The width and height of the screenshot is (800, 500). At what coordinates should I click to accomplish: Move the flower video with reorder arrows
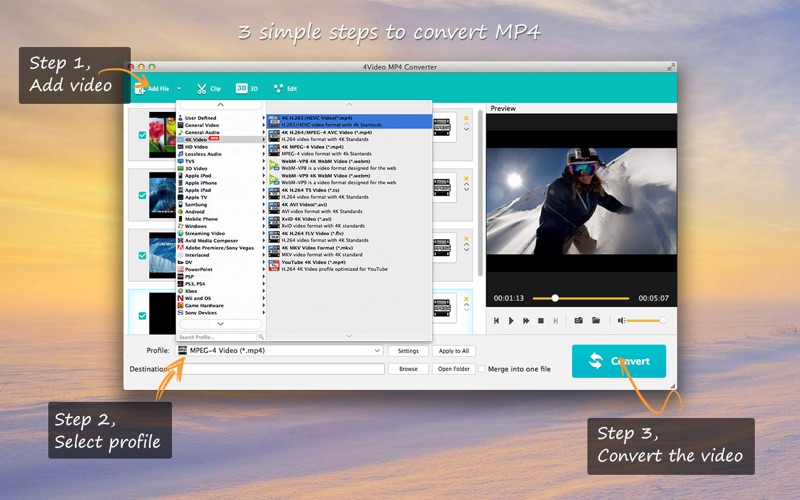coord(466,127)
